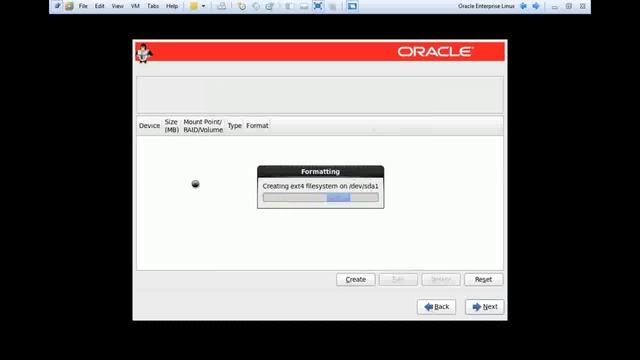
Task: Click the Oracle Enterprise Linux tab title
Action: 486,6
